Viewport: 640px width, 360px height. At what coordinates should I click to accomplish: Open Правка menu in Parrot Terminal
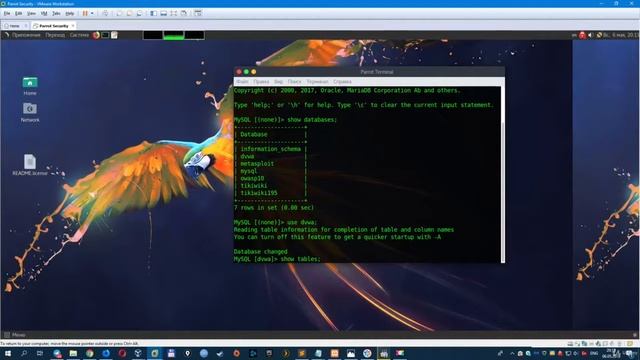coord(261,82)
